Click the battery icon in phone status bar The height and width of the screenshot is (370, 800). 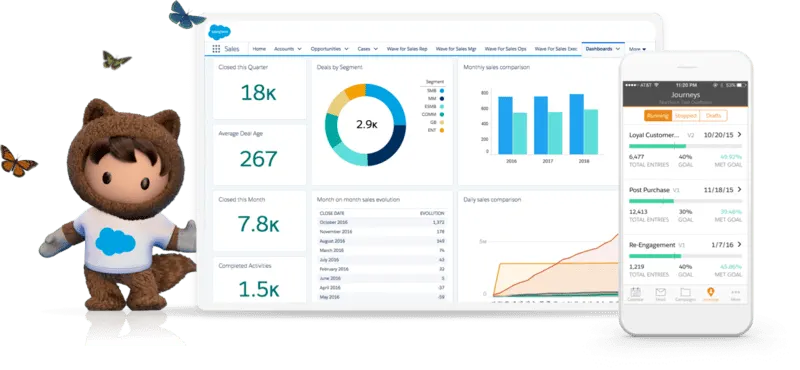(742, 85)
